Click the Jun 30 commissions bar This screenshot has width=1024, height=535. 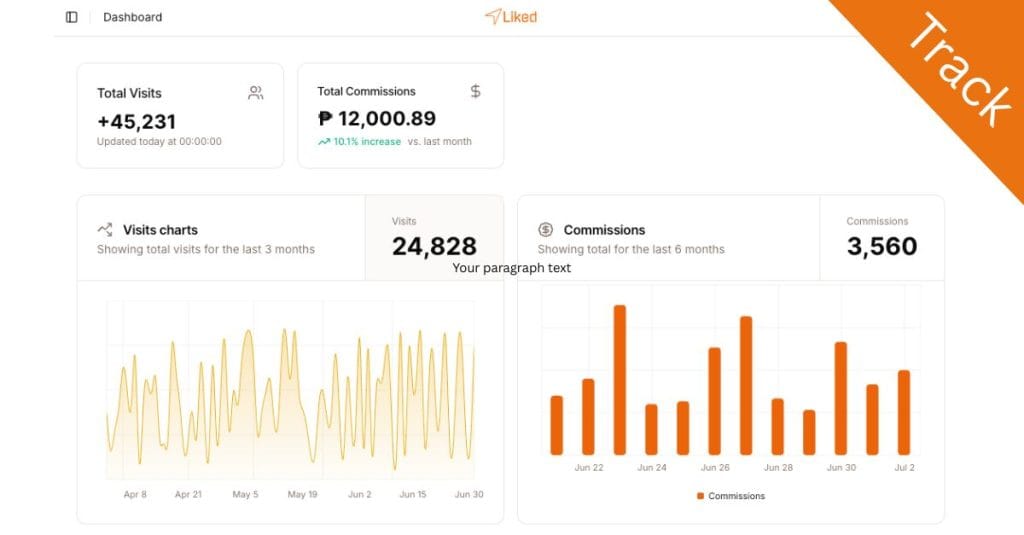click(x=840, y=398)
